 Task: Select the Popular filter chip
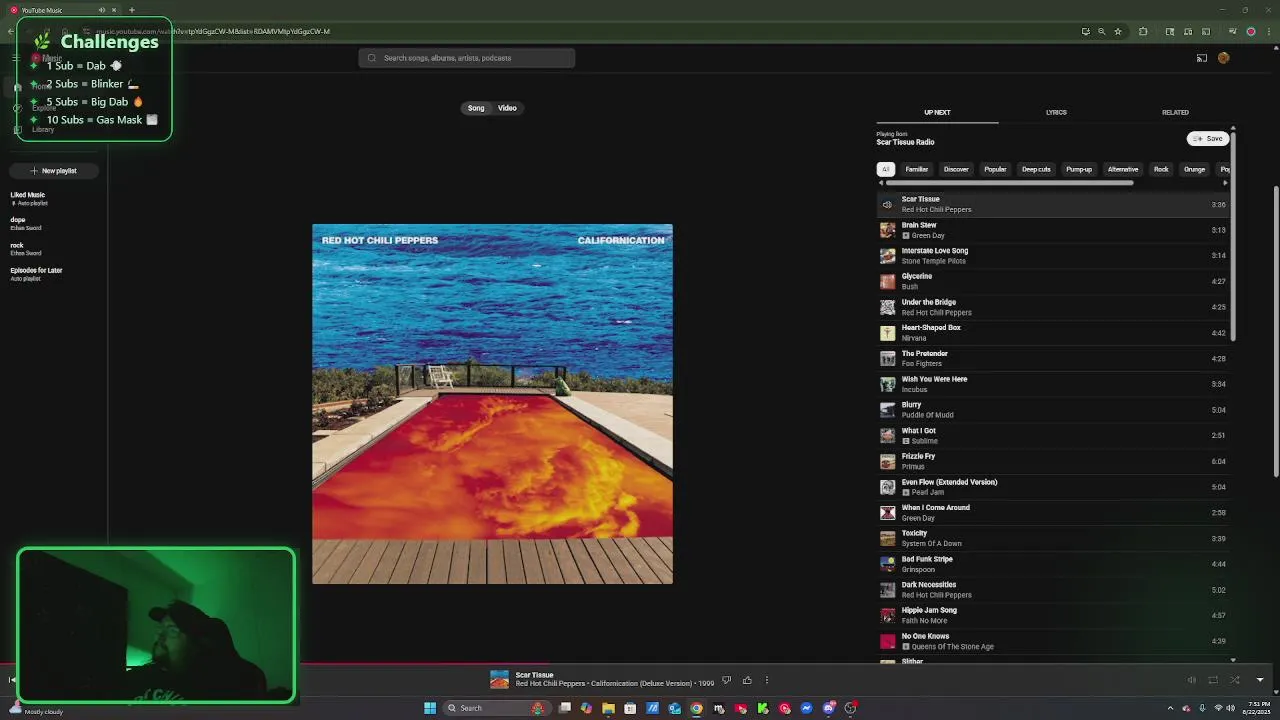click(x=995, y=169)
